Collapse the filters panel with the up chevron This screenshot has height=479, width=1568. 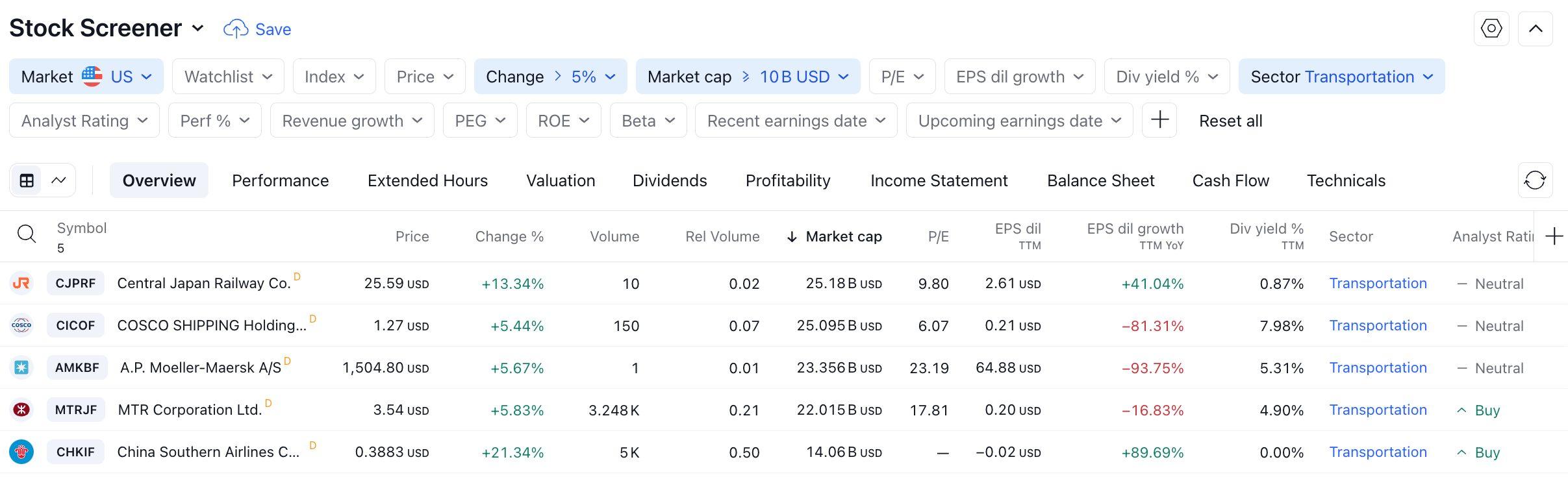click(x=1535, y=29)
